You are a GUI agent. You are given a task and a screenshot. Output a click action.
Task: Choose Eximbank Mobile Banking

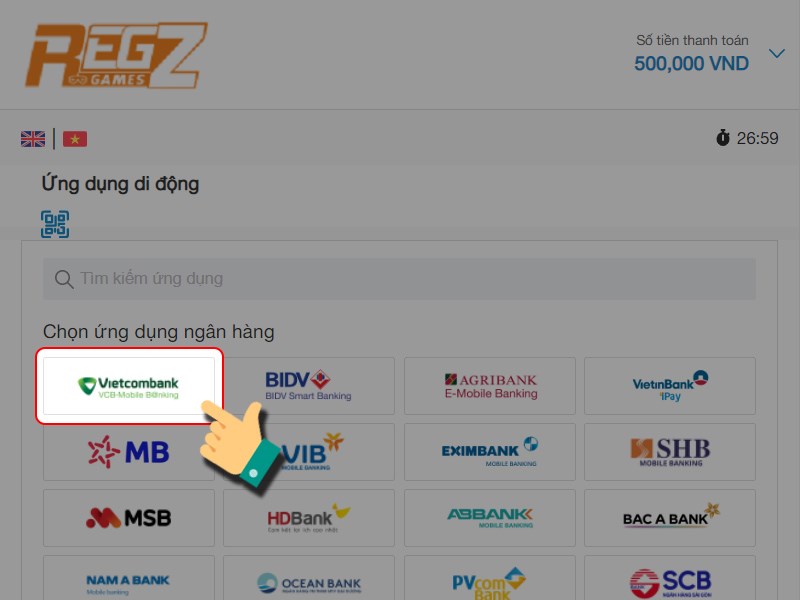pyautogui.click(x=490, y=452)
